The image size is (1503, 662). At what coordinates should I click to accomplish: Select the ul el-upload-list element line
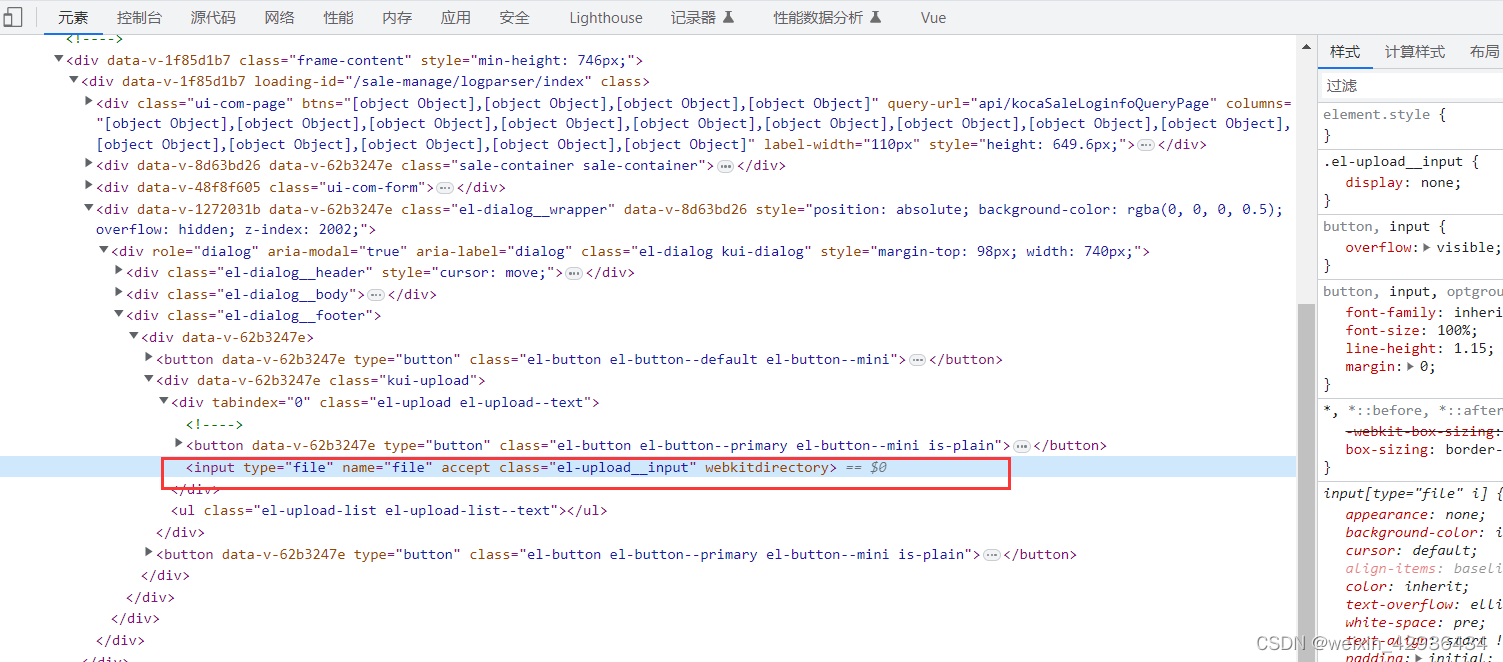point(388,511)
